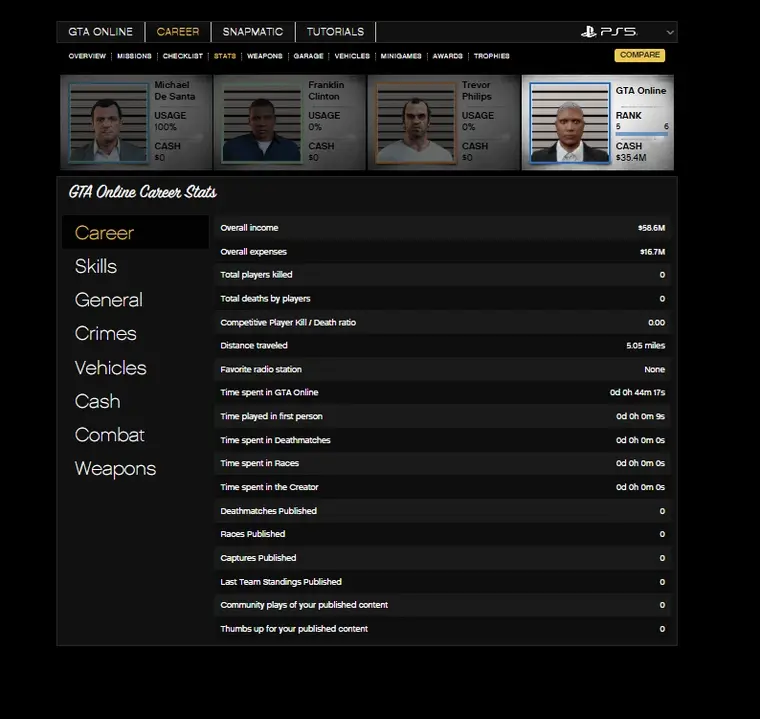Image resolution: width=760 pixels, height=719 pixels.
Task: Click the Deathmatches Published row
Action: [x=443, y=511]
